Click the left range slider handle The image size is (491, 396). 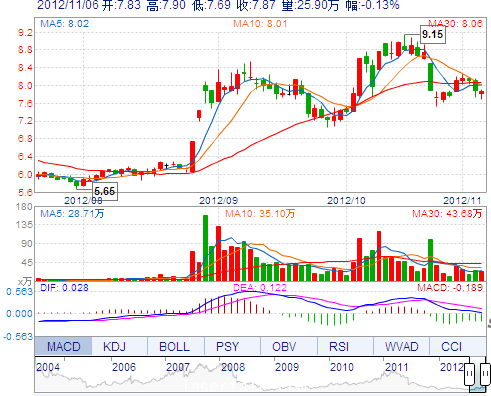469,374
